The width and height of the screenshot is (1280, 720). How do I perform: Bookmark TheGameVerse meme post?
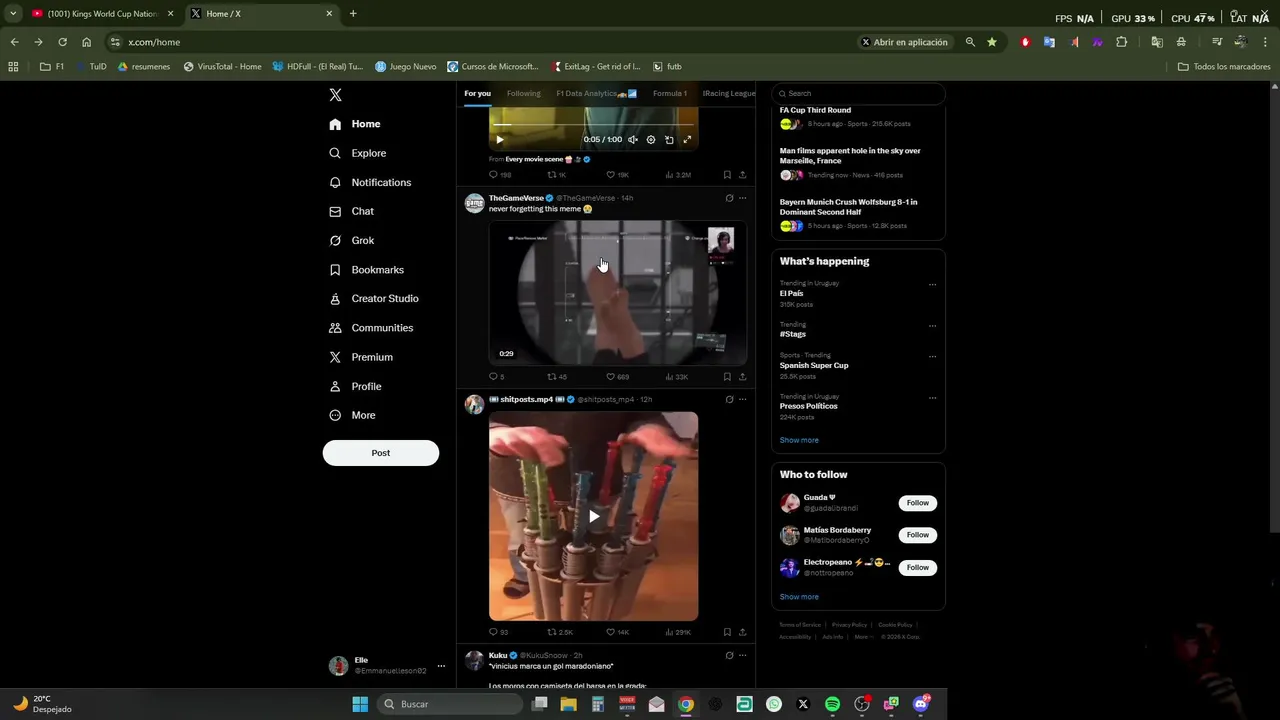727,377
